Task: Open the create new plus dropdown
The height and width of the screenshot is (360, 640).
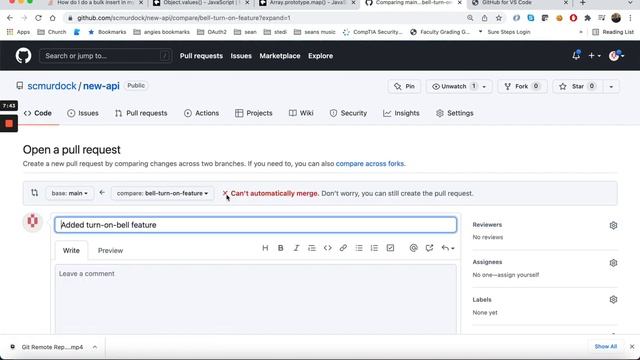Action: [x=594, y=56]
